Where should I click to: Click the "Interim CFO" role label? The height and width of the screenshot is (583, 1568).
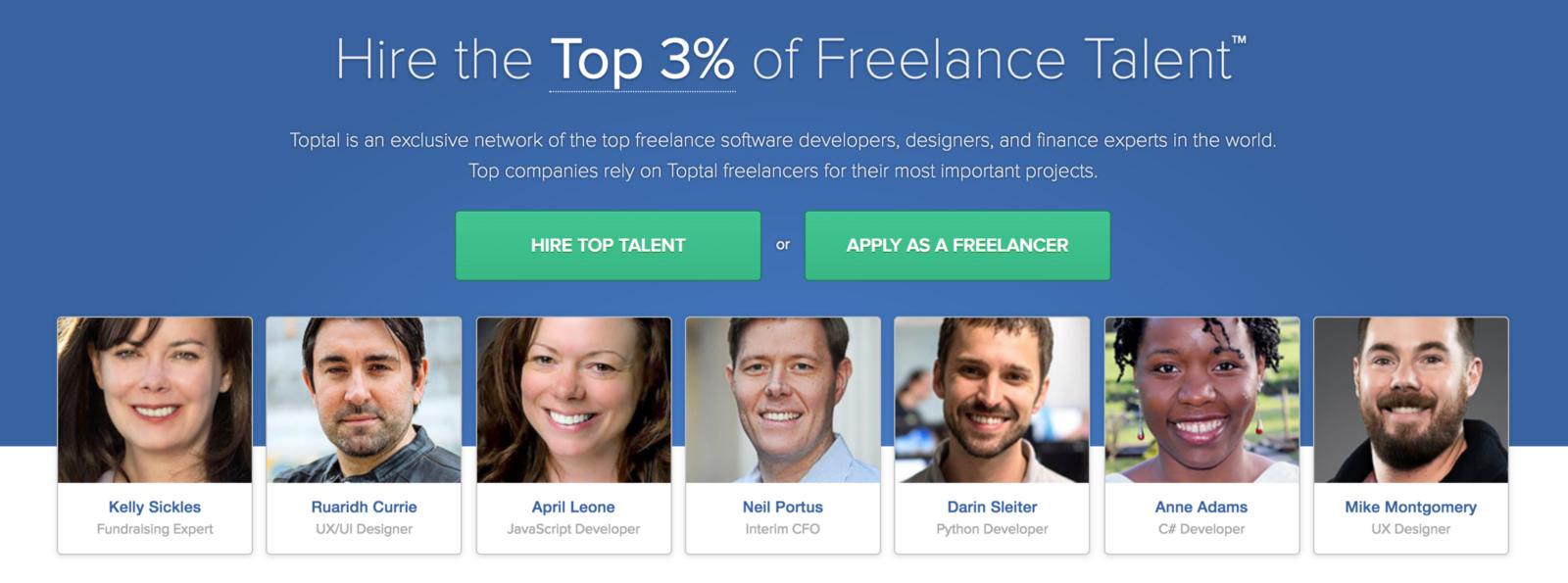click(x=782, y=529)
